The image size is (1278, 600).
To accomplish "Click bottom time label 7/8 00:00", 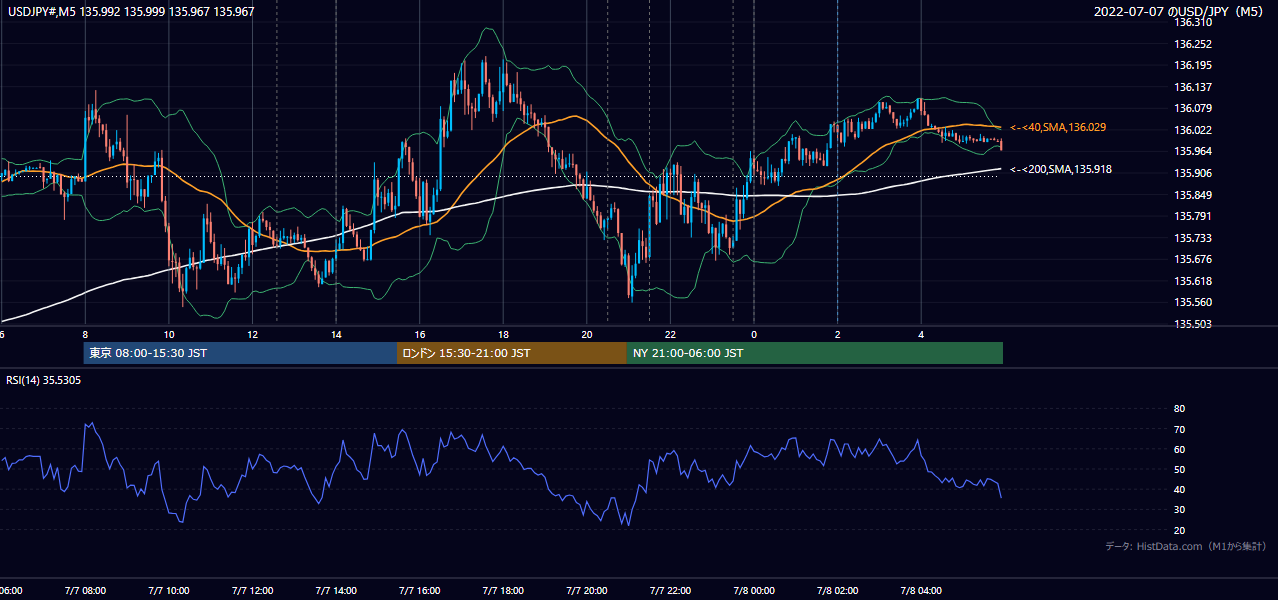I will pyautogui.click(x=754, y=590).
